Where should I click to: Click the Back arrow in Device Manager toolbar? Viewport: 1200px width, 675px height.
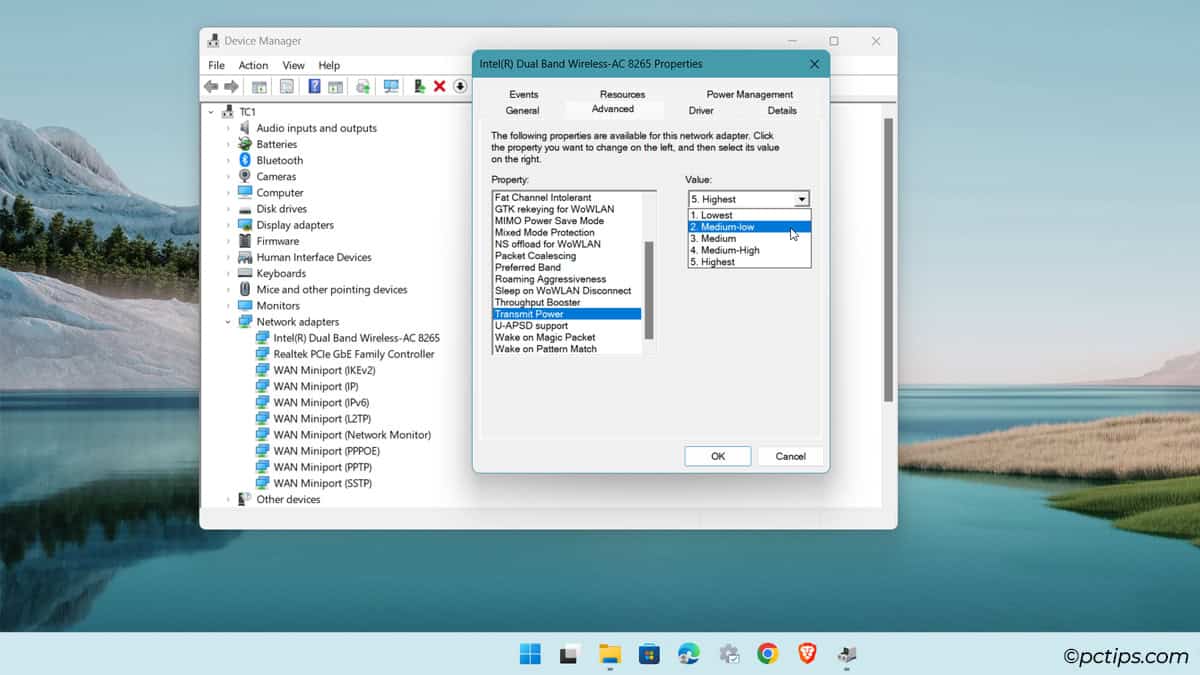click(x=212, y=87)
